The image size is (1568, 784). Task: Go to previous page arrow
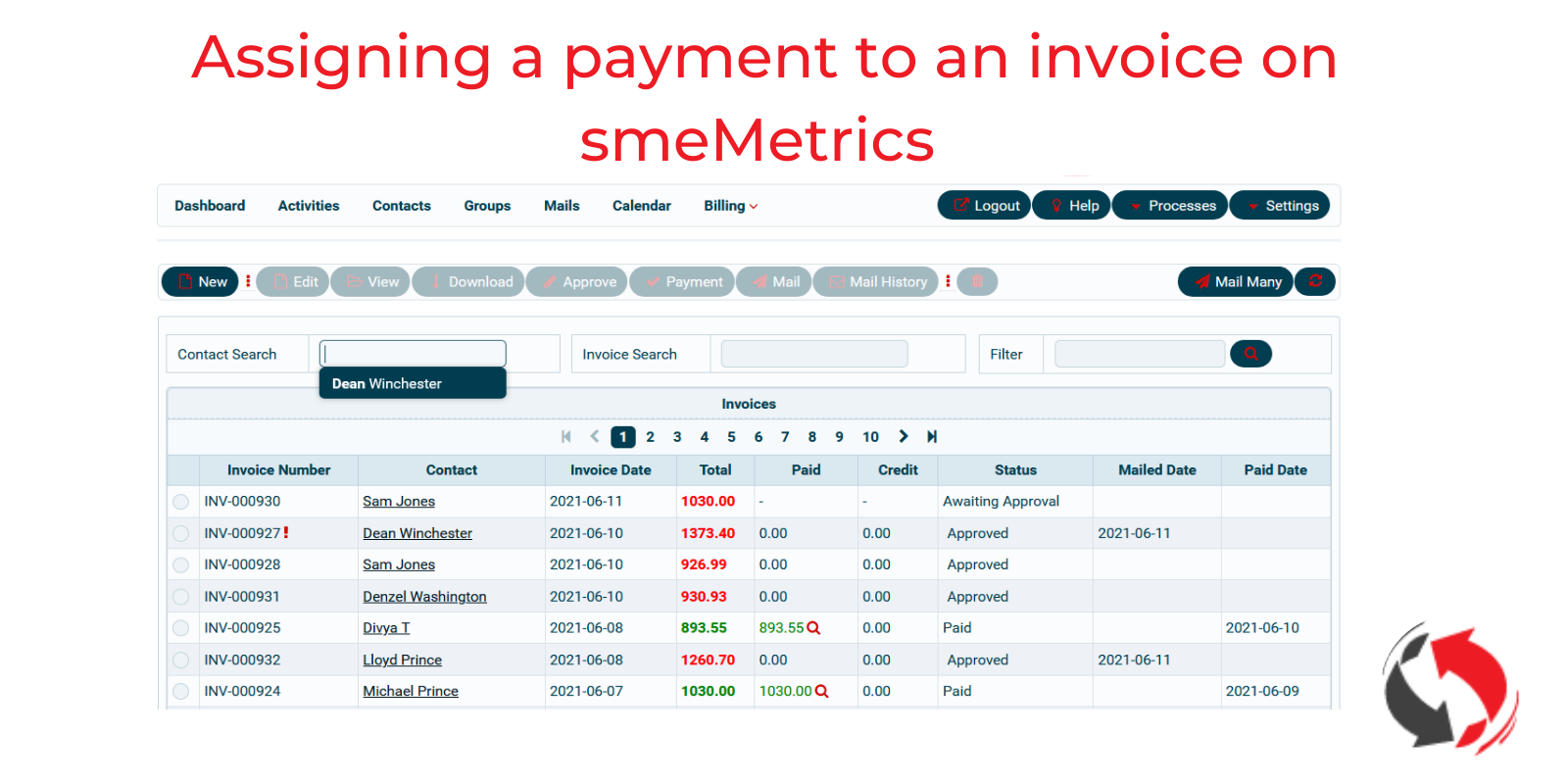click(x=595, y=437)
